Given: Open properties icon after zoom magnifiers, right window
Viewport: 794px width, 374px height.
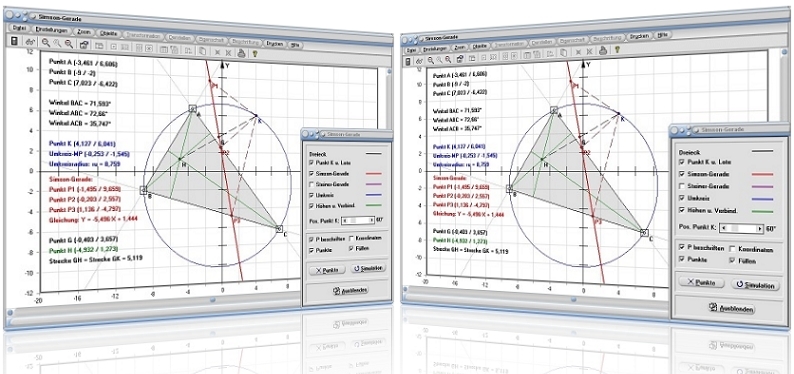Looking at the screenshot, I should point(460,59).
